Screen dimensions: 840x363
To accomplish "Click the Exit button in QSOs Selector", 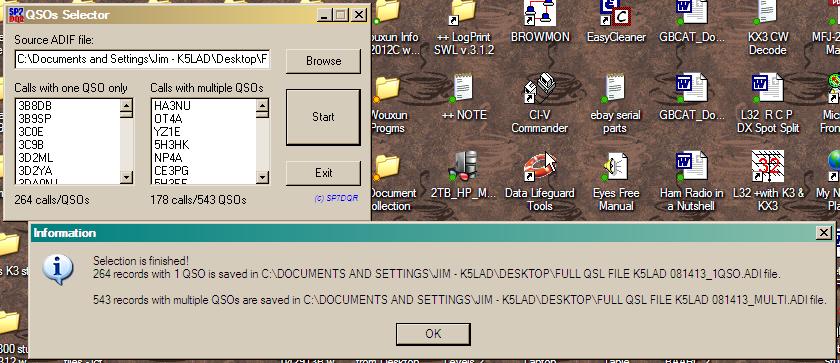I will click(x=323, y=173).
